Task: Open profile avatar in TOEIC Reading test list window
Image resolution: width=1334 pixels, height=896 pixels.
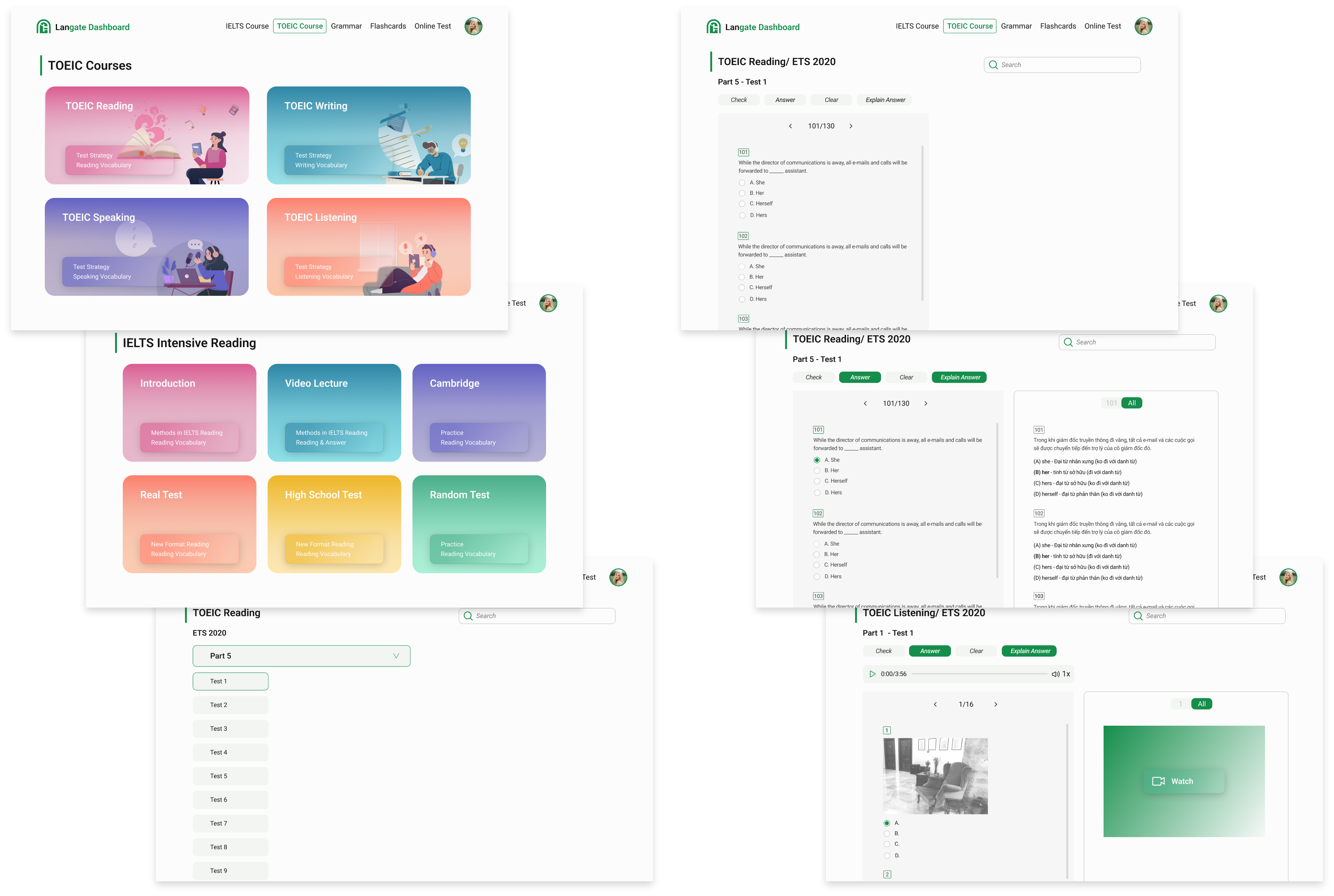Action: [618, 577]
